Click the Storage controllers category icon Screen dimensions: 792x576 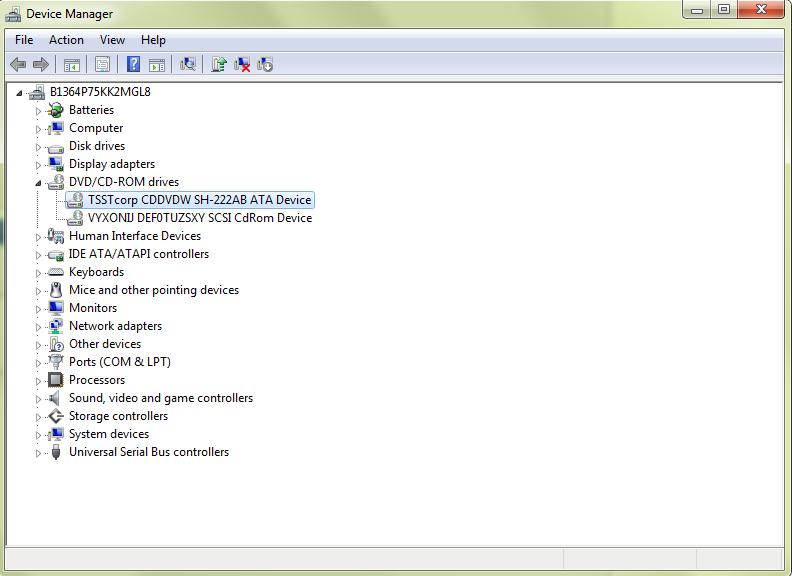pyautogui.click(x=56, y=416)
